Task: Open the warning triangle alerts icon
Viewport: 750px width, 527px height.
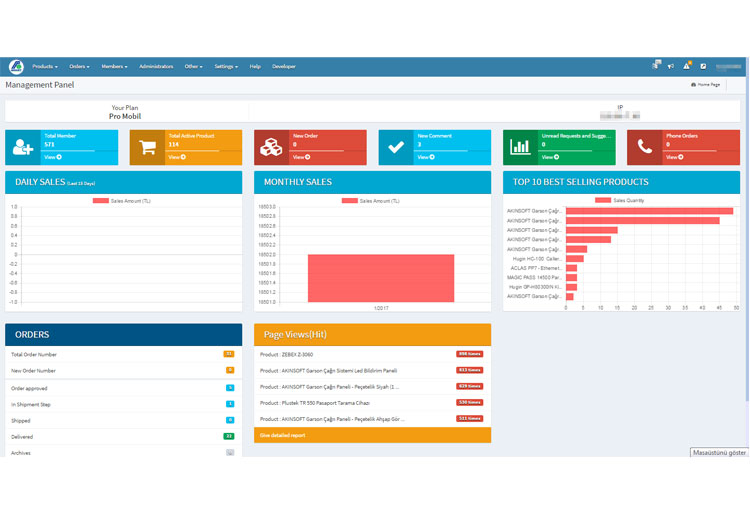Action: point(687,66)
